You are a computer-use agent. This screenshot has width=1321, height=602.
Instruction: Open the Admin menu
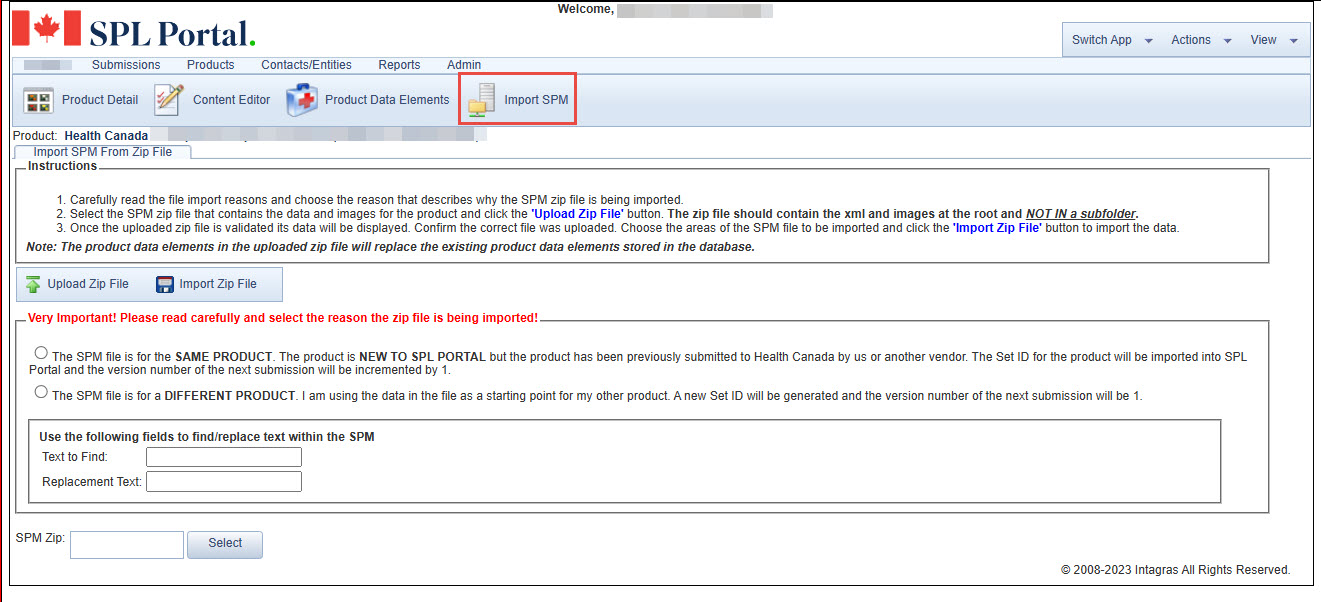coord(464,65)
